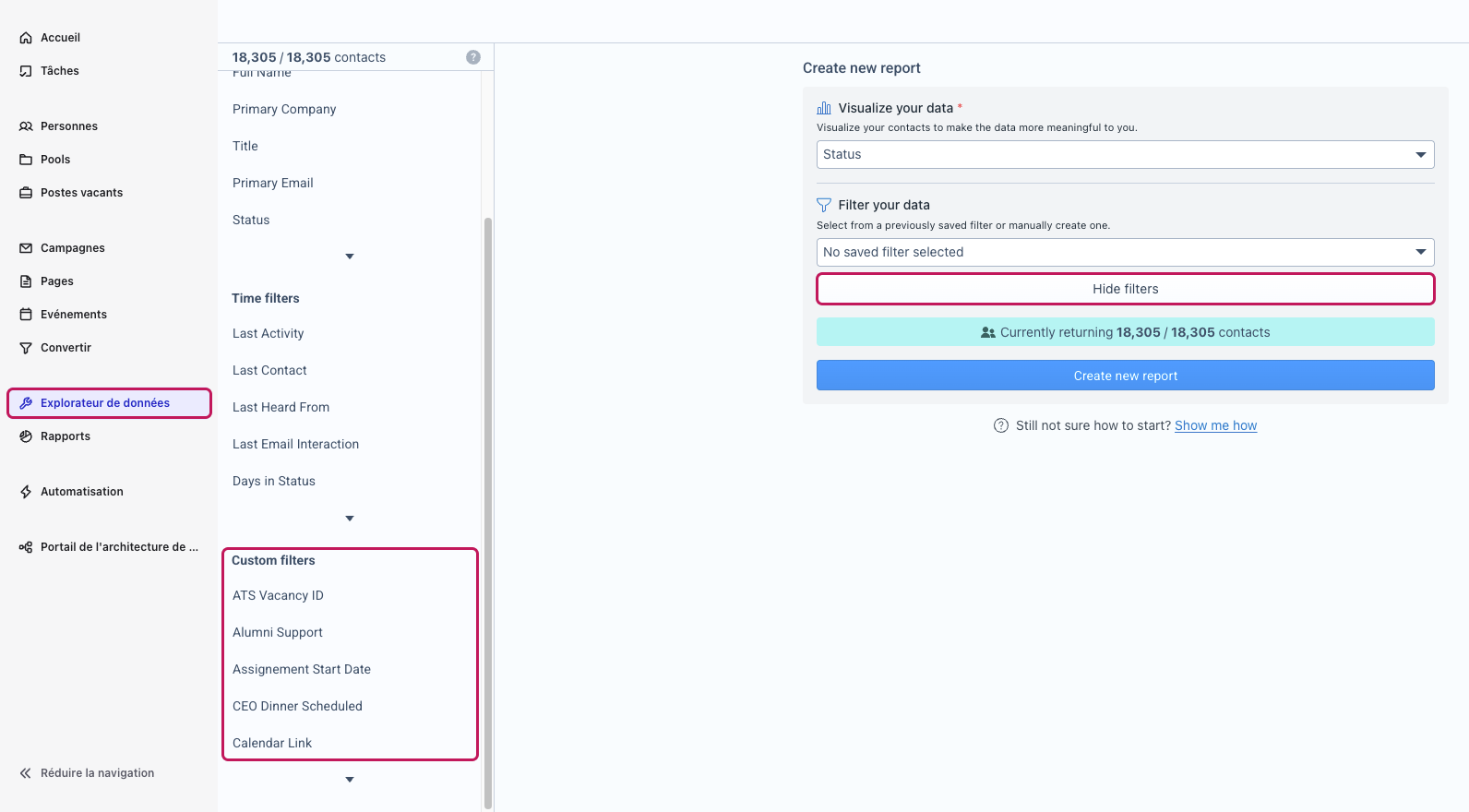This screenshot has width=1469, height=812.
Task: Select the Primary Company filter
Action: tap(284, 109)
